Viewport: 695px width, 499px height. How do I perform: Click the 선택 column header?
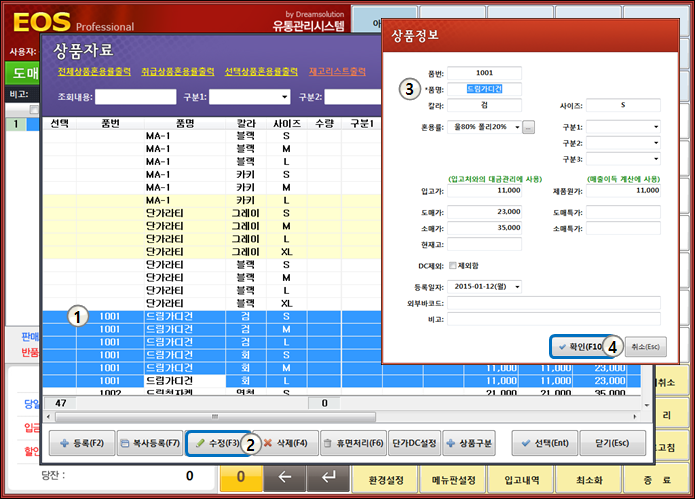59,124
